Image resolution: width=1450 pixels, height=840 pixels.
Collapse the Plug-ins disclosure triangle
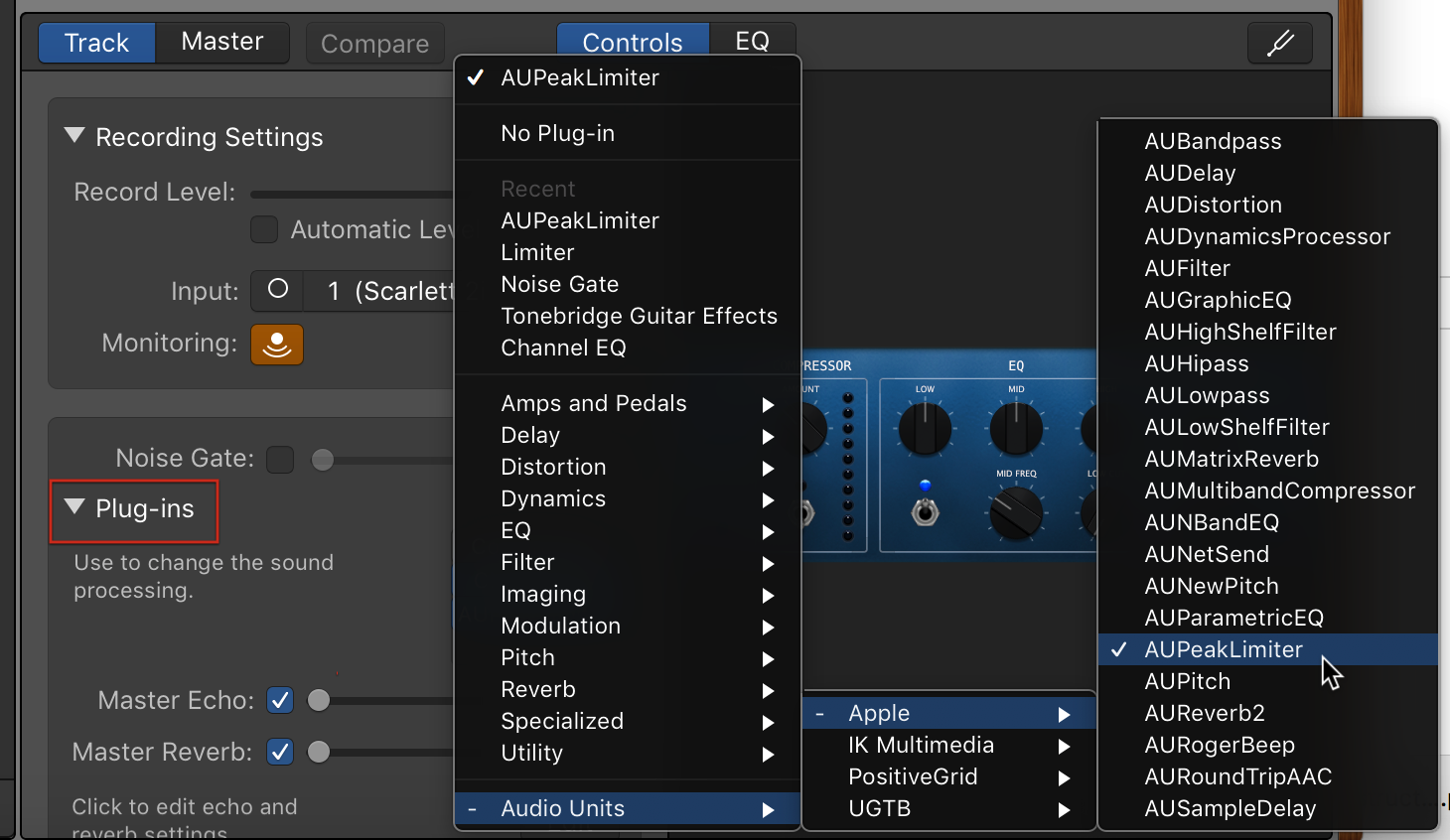(x=74, y=507)
